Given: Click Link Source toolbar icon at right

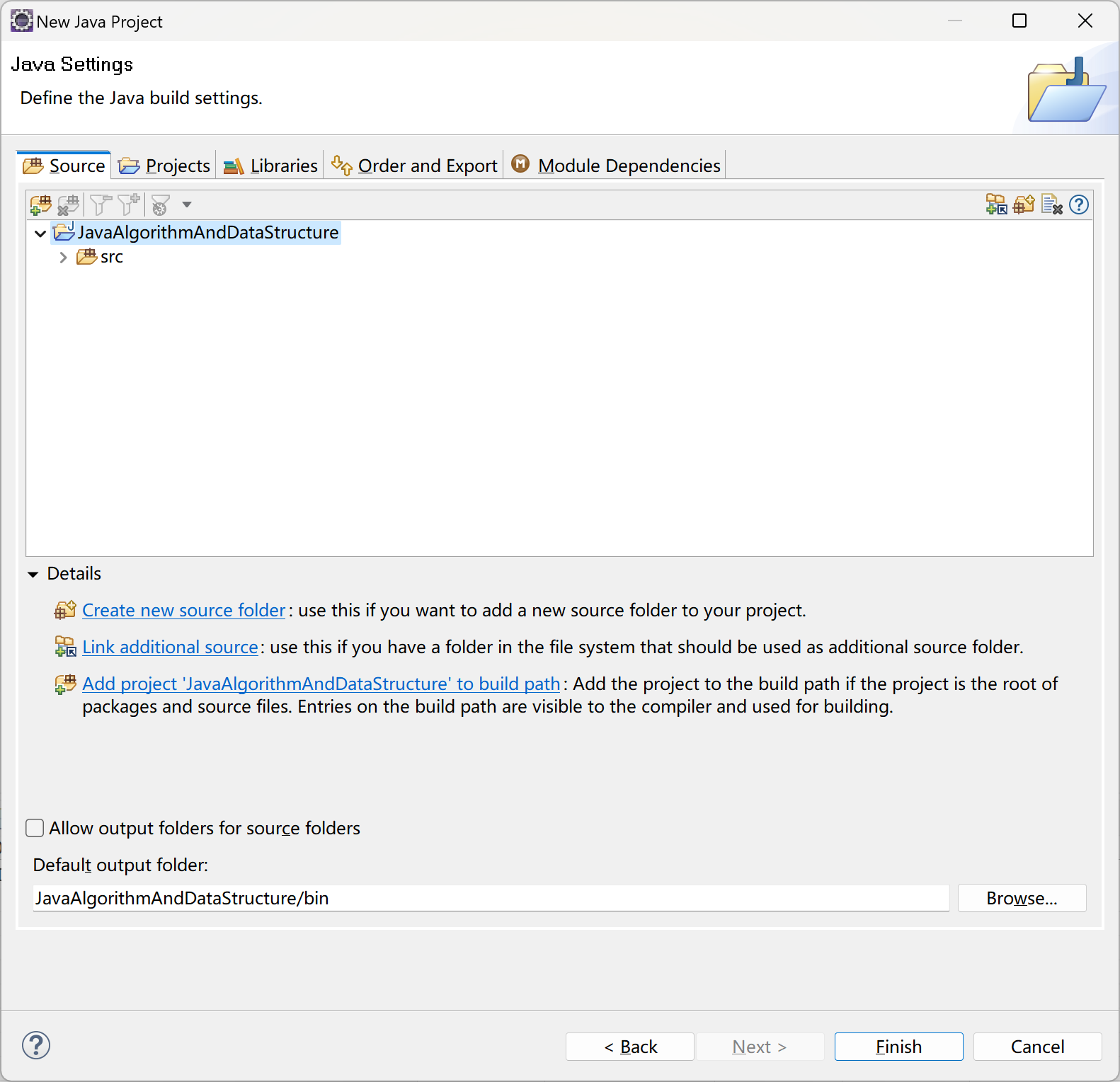Looking at the screenshot, I should pos(996,205).
